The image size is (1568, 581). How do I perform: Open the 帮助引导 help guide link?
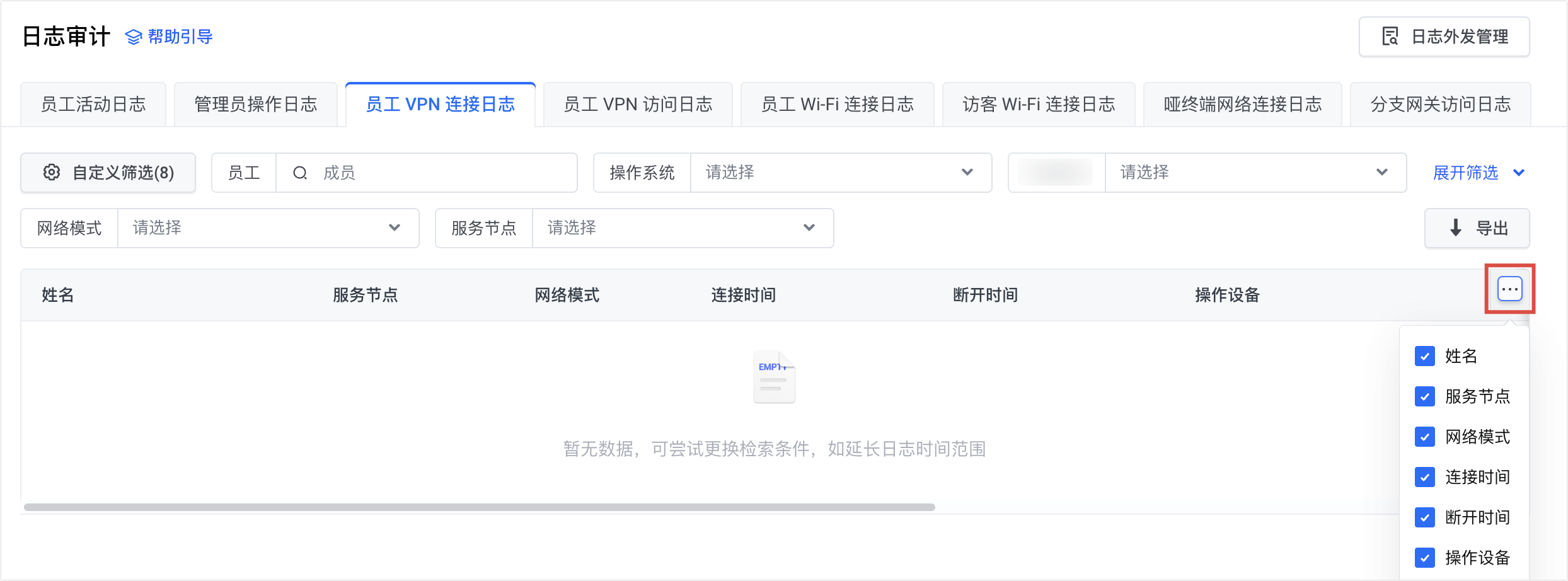(169, 37)
